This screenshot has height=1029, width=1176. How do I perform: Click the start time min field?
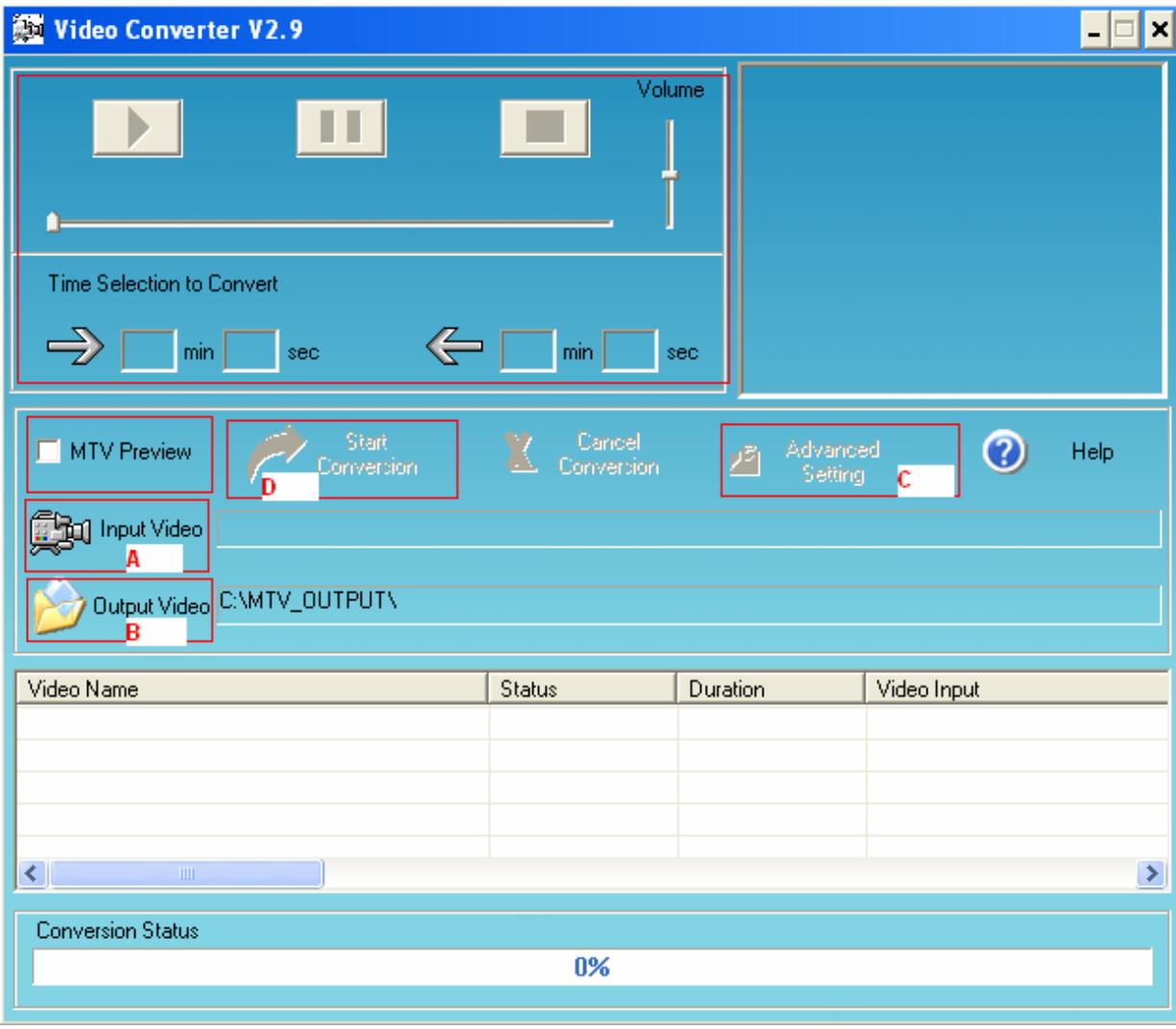[x=149, y=351]
